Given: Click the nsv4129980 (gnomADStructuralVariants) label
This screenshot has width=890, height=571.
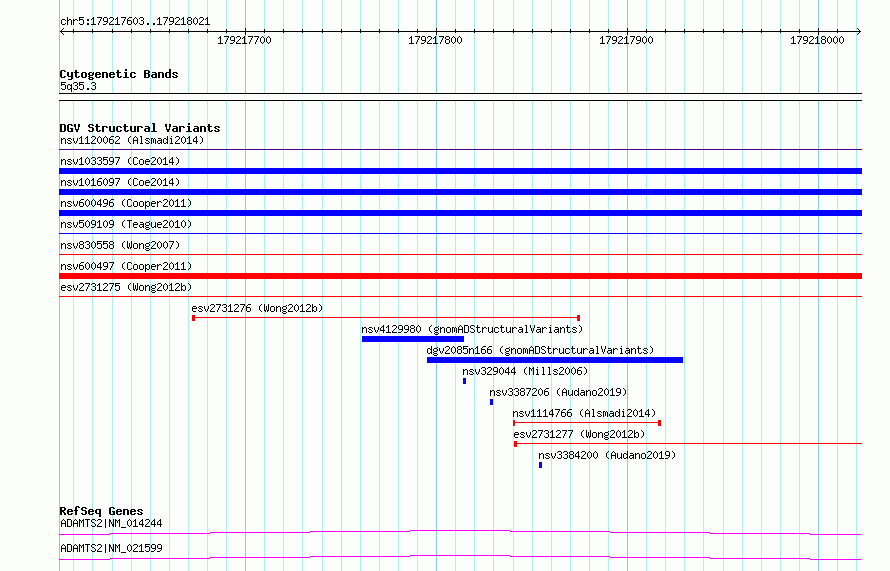Looking at the screenshot, I should (472, 329).
